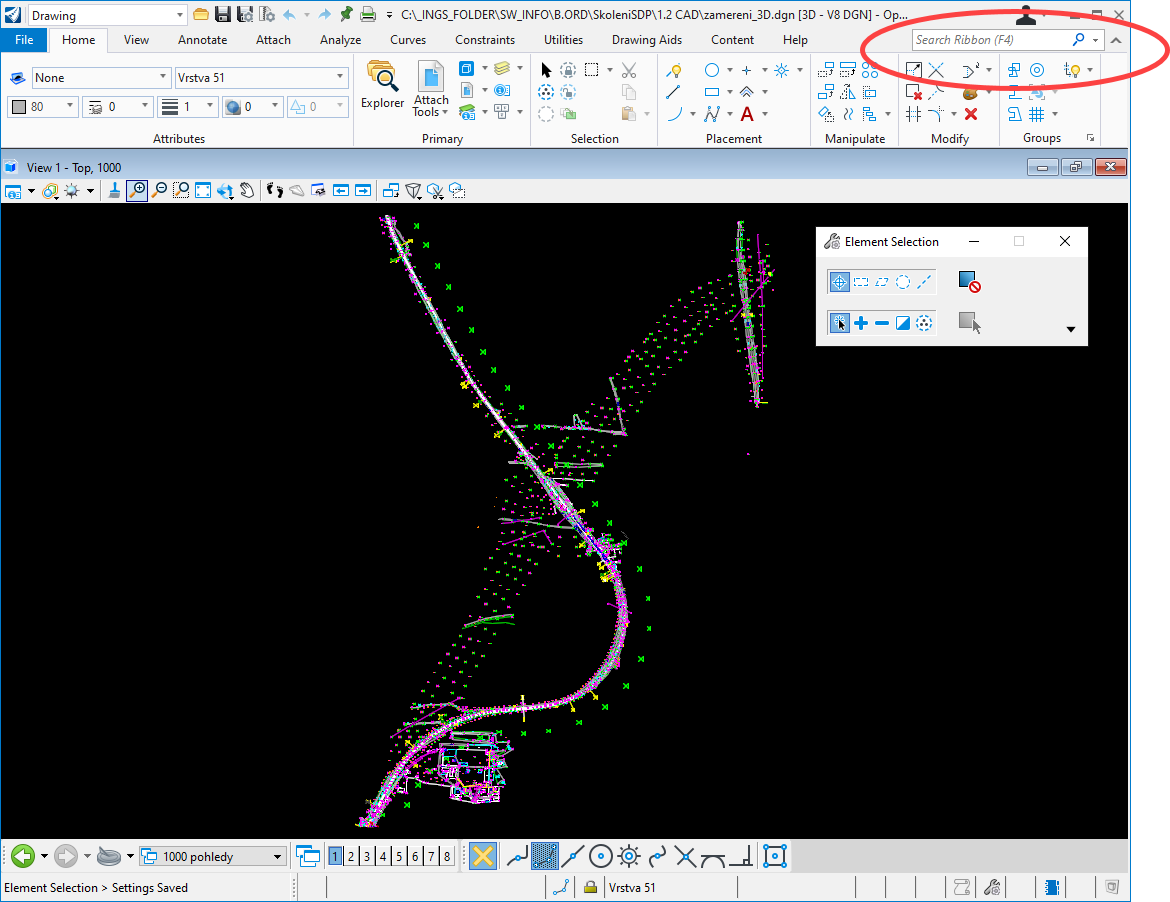Click the Cut scissors icon in Selection group
Screen dimensions: 1170x902
point(629,70)
